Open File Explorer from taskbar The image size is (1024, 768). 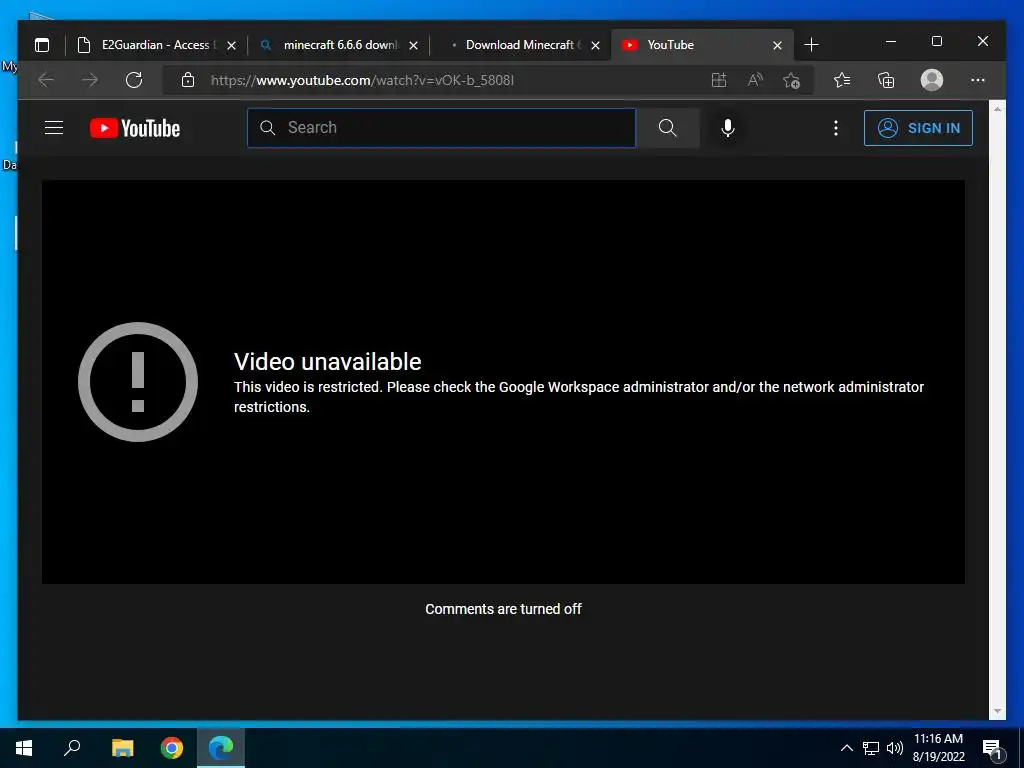coord(122,748)
